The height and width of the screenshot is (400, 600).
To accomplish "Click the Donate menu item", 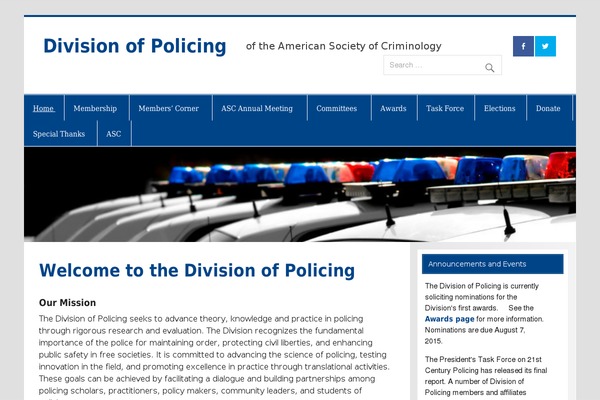I will 548,108.
